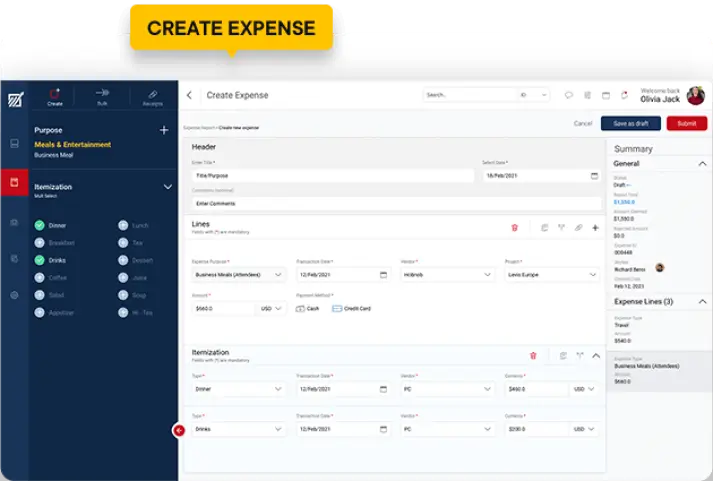Click the red Submit button
The height and width of the screenshot is (481, 713).
(x=687, y=123)
